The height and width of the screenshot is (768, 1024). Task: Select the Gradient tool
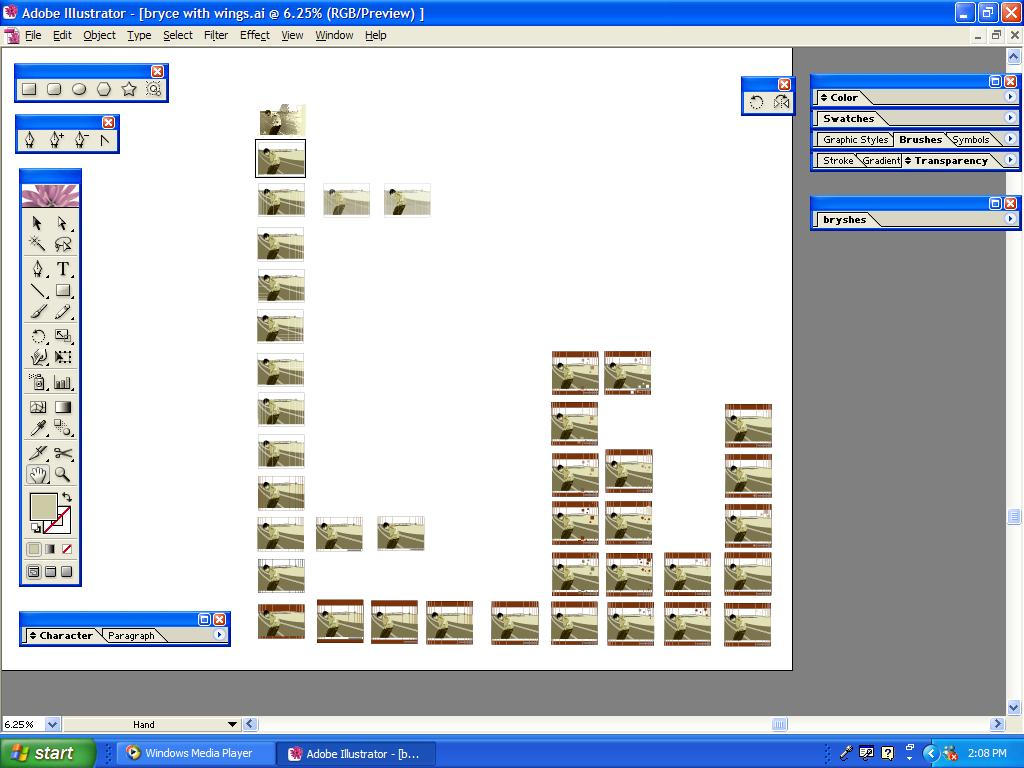click(63, 407)
